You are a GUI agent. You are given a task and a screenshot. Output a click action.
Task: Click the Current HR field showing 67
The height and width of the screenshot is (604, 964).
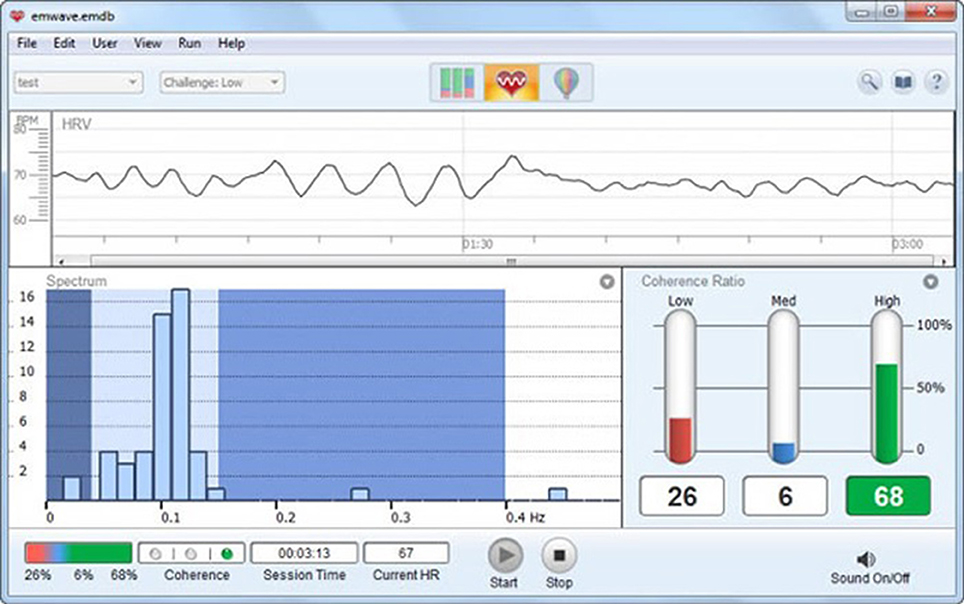406,553
